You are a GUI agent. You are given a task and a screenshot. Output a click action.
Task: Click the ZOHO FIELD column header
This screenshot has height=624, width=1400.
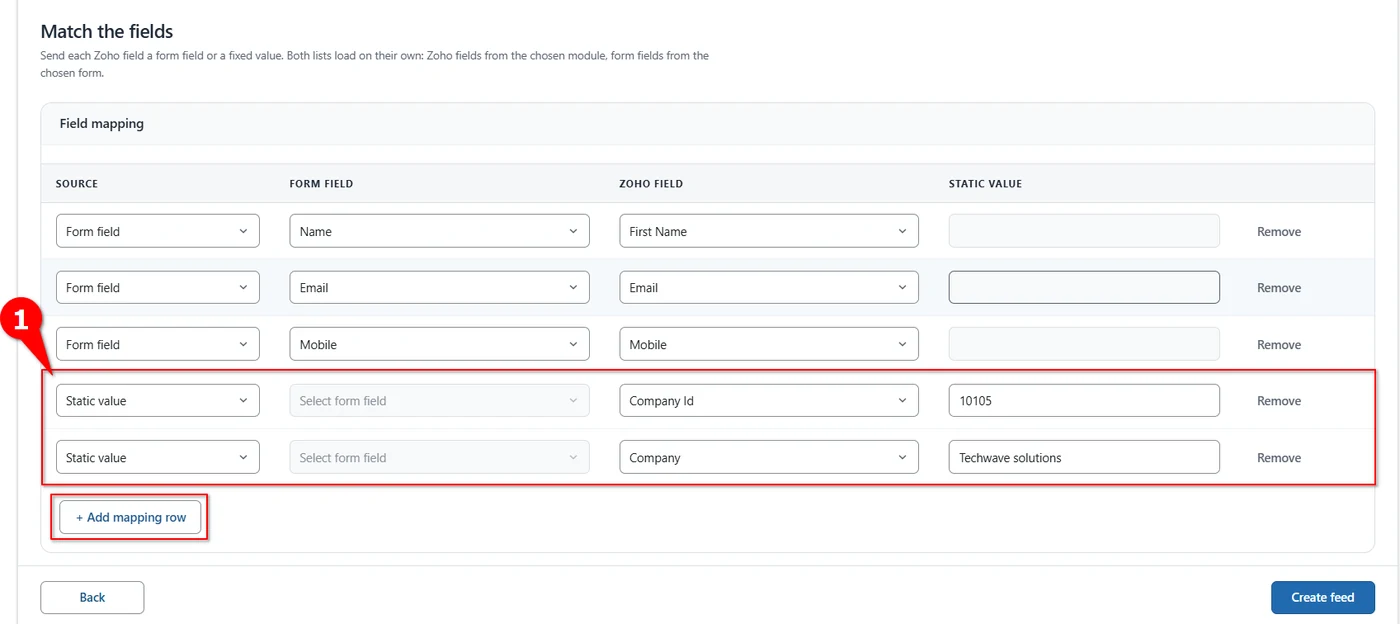(x=651, y=184)
